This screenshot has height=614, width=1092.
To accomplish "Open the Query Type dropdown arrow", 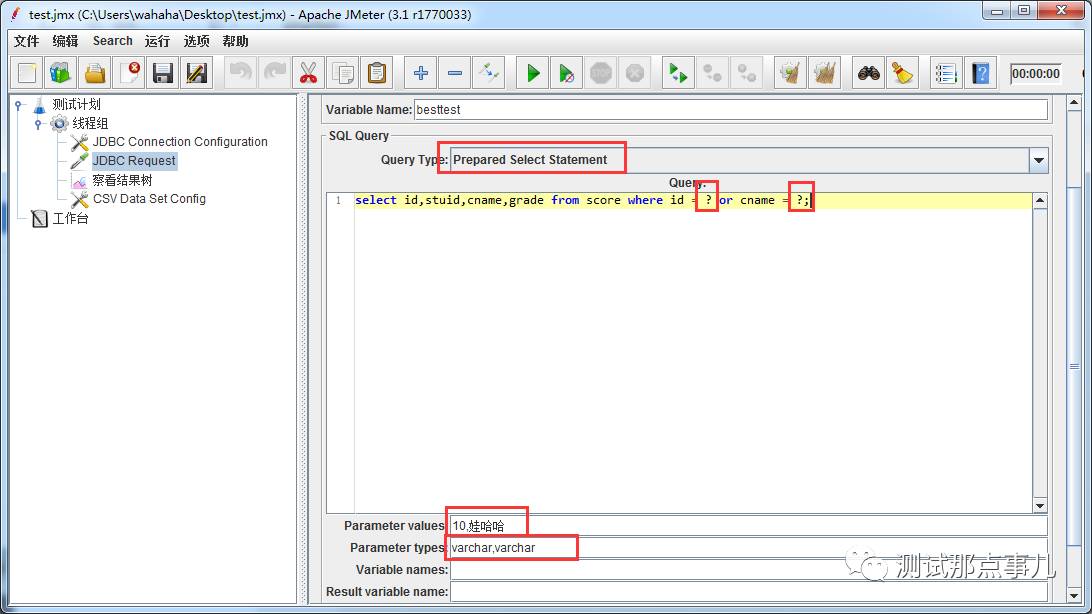I will click(x=1038, y=160).
